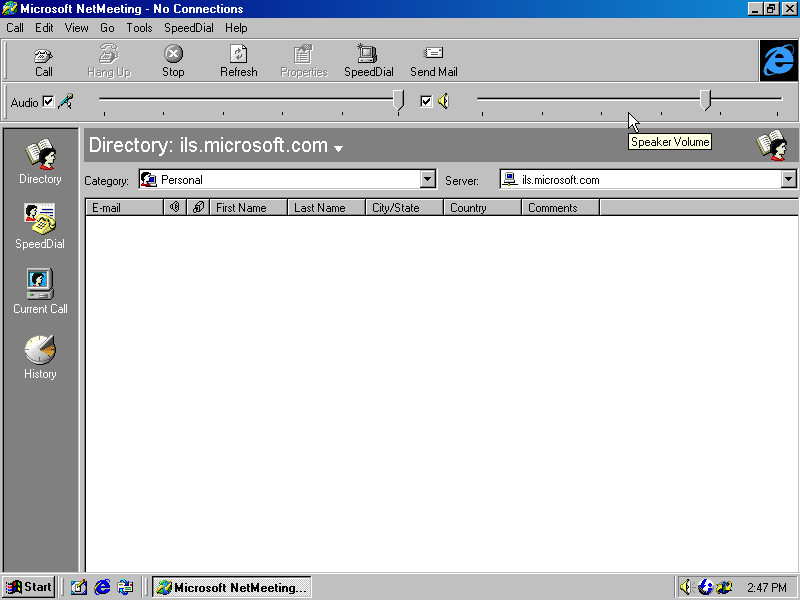The height and width of the screenshot is (600, 800).
Task: Sort by the audio speaker column header
Action: tap(175, 207)
